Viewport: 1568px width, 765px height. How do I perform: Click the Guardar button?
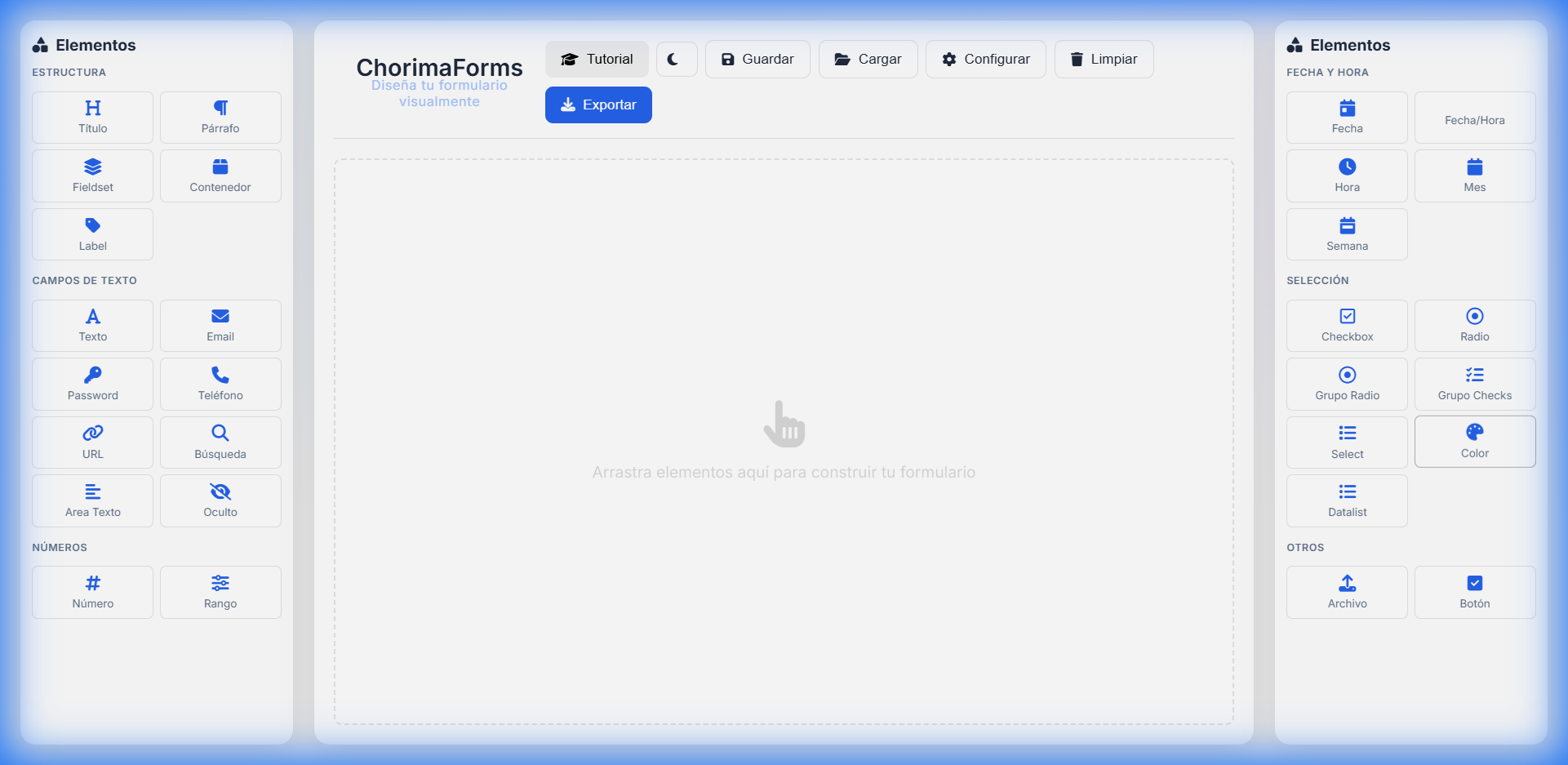[757, 59]
